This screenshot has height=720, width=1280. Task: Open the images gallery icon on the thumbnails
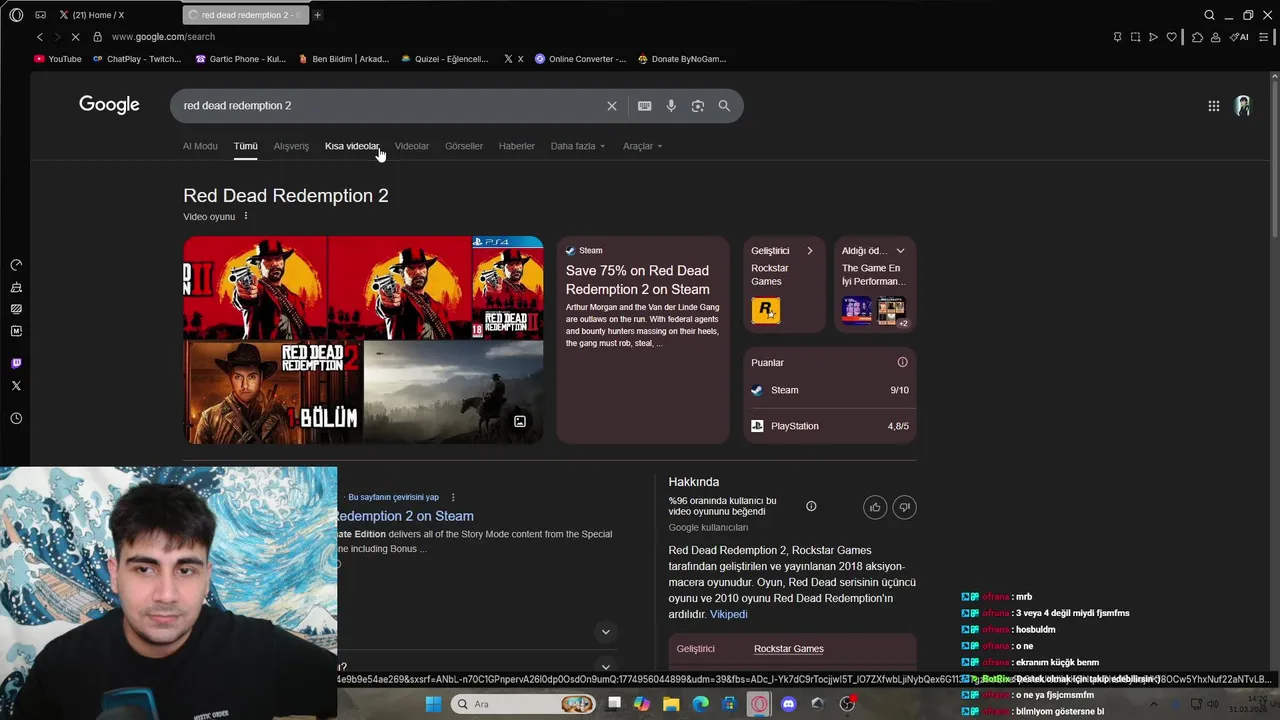point(520,422)
